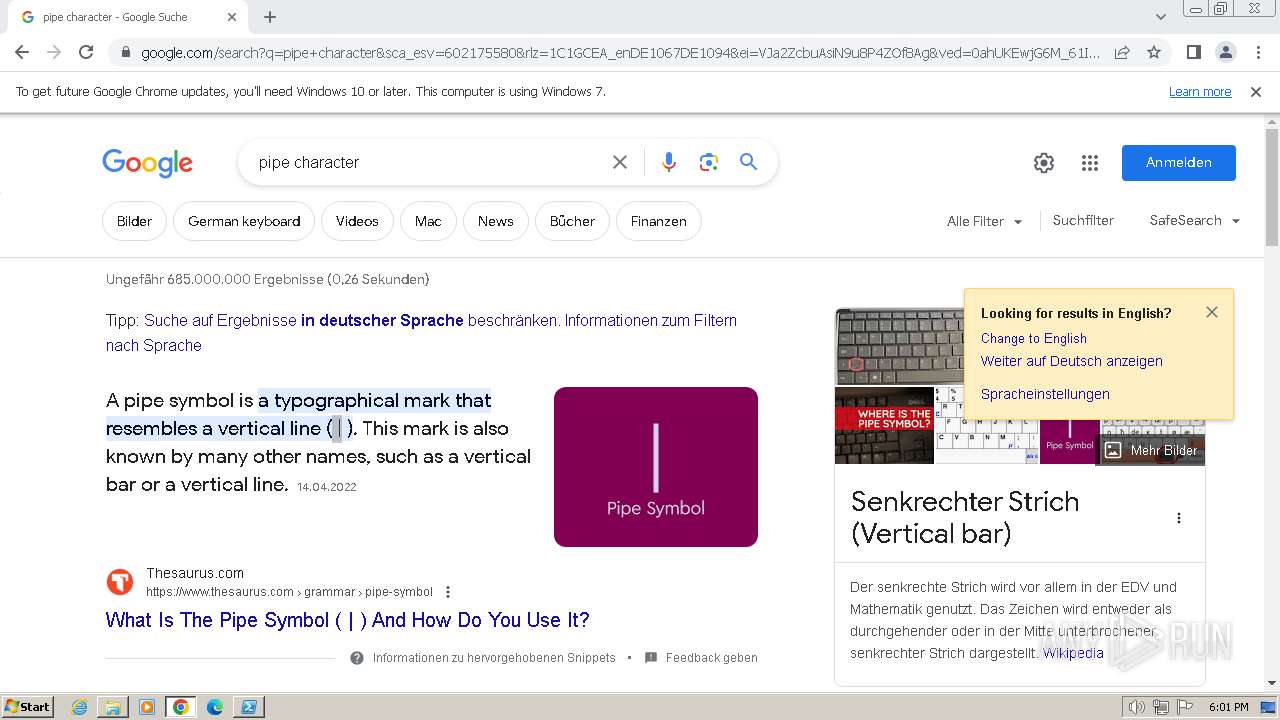Image resolution: width=1280 pixels, height=720 pixels.
Task: Bookmark this page with the star icon
Action: [x=1154, y=53]
